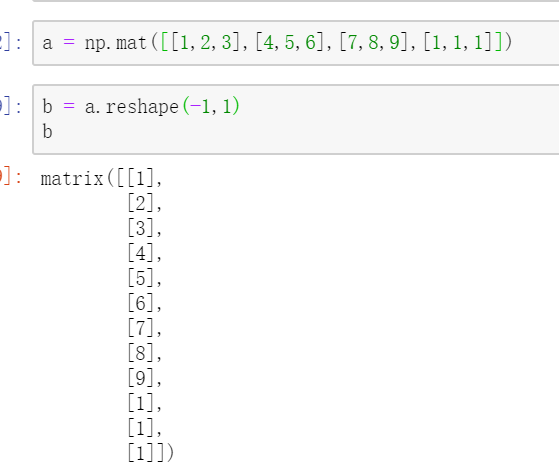The image size is (559, 475).
Task: Click the input prompt beside the reshape cell
Action: coord(11,107)
